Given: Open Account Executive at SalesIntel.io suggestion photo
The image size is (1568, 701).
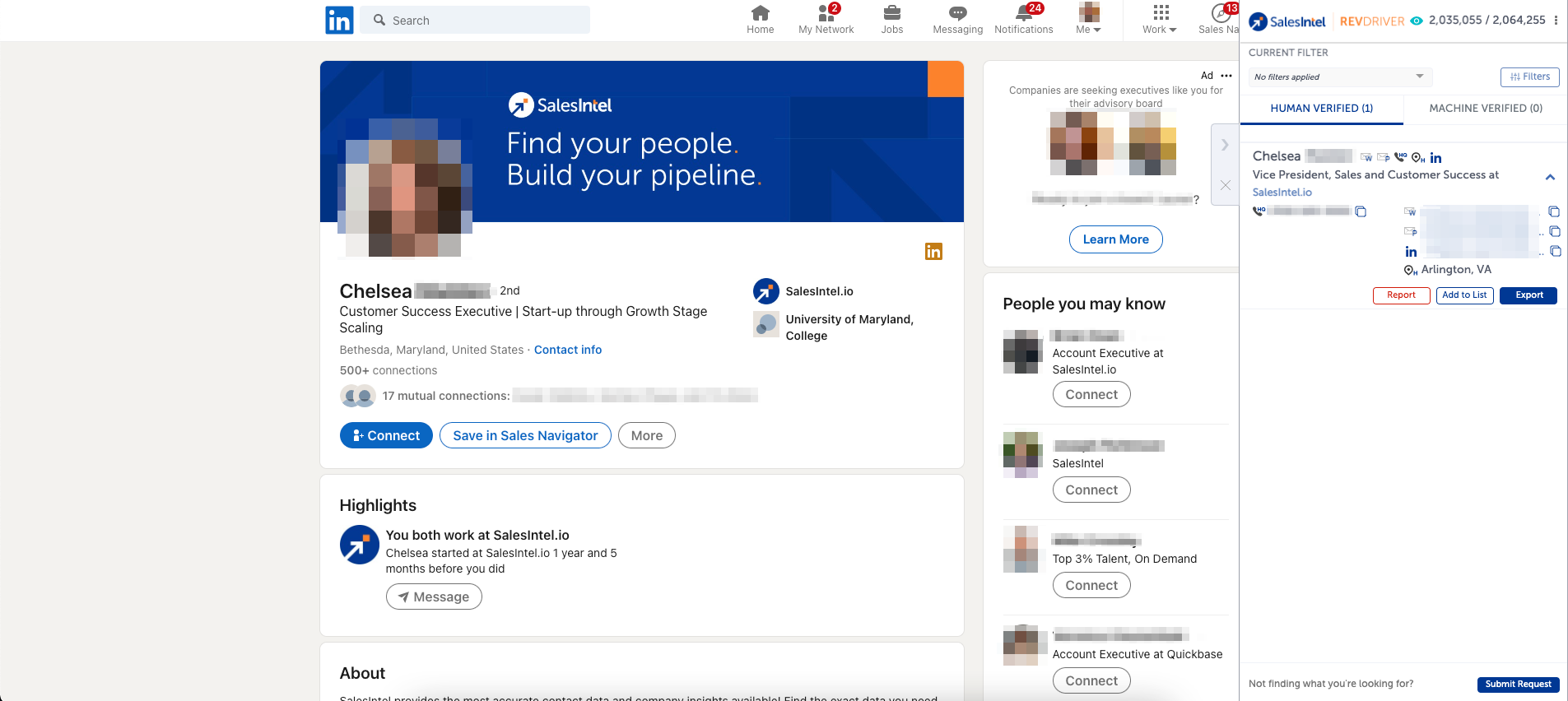Looking at the screenshot, I should (x=1023, y=351).
